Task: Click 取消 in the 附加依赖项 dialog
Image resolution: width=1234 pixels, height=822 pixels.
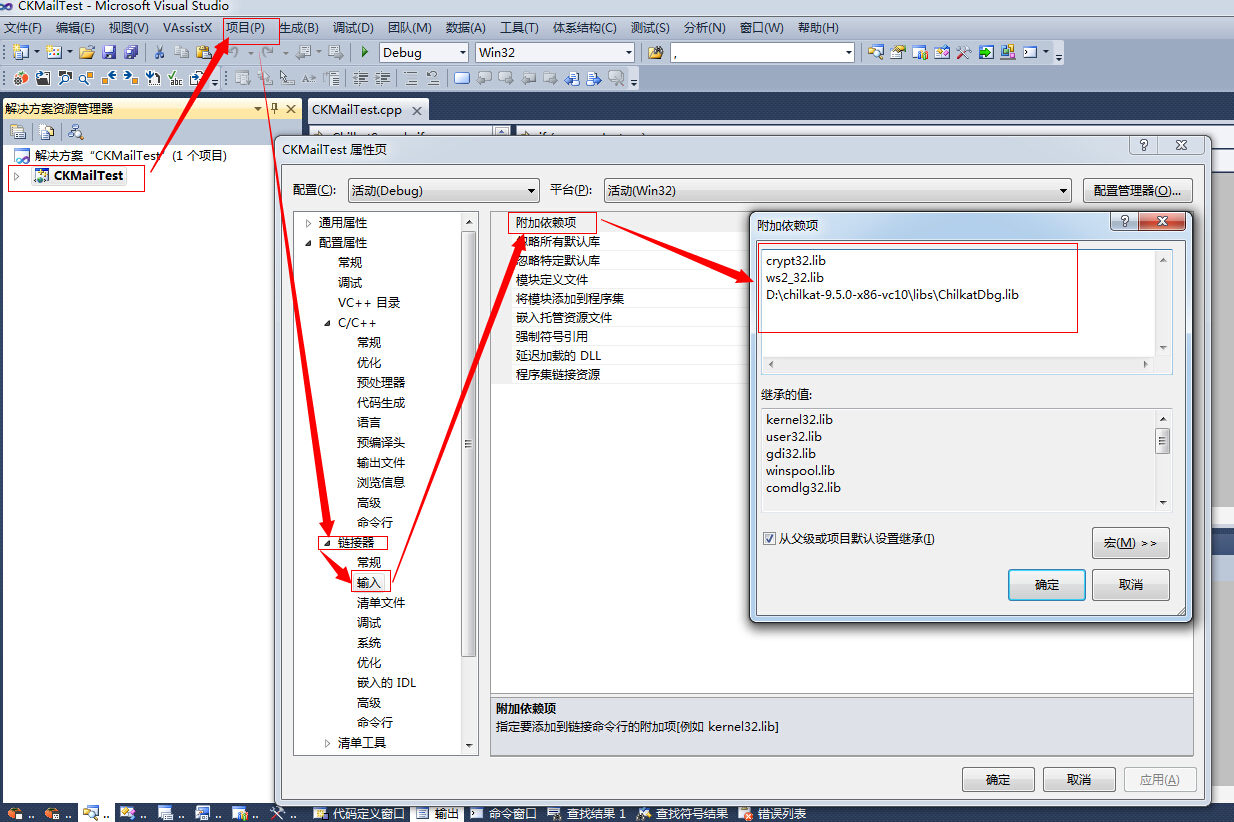Action: point(1131,585)
